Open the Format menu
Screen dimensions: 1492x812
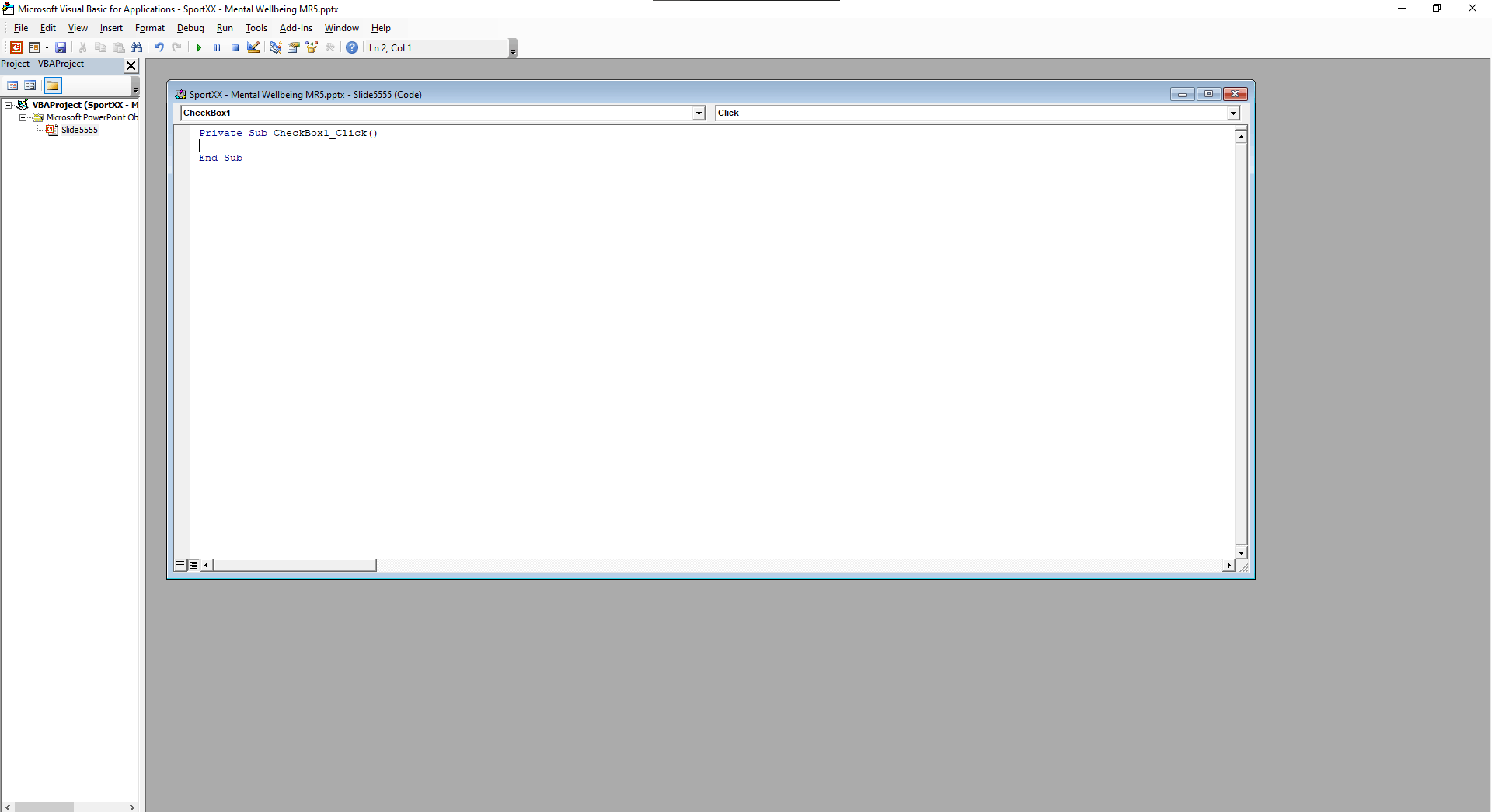point(150,28)
